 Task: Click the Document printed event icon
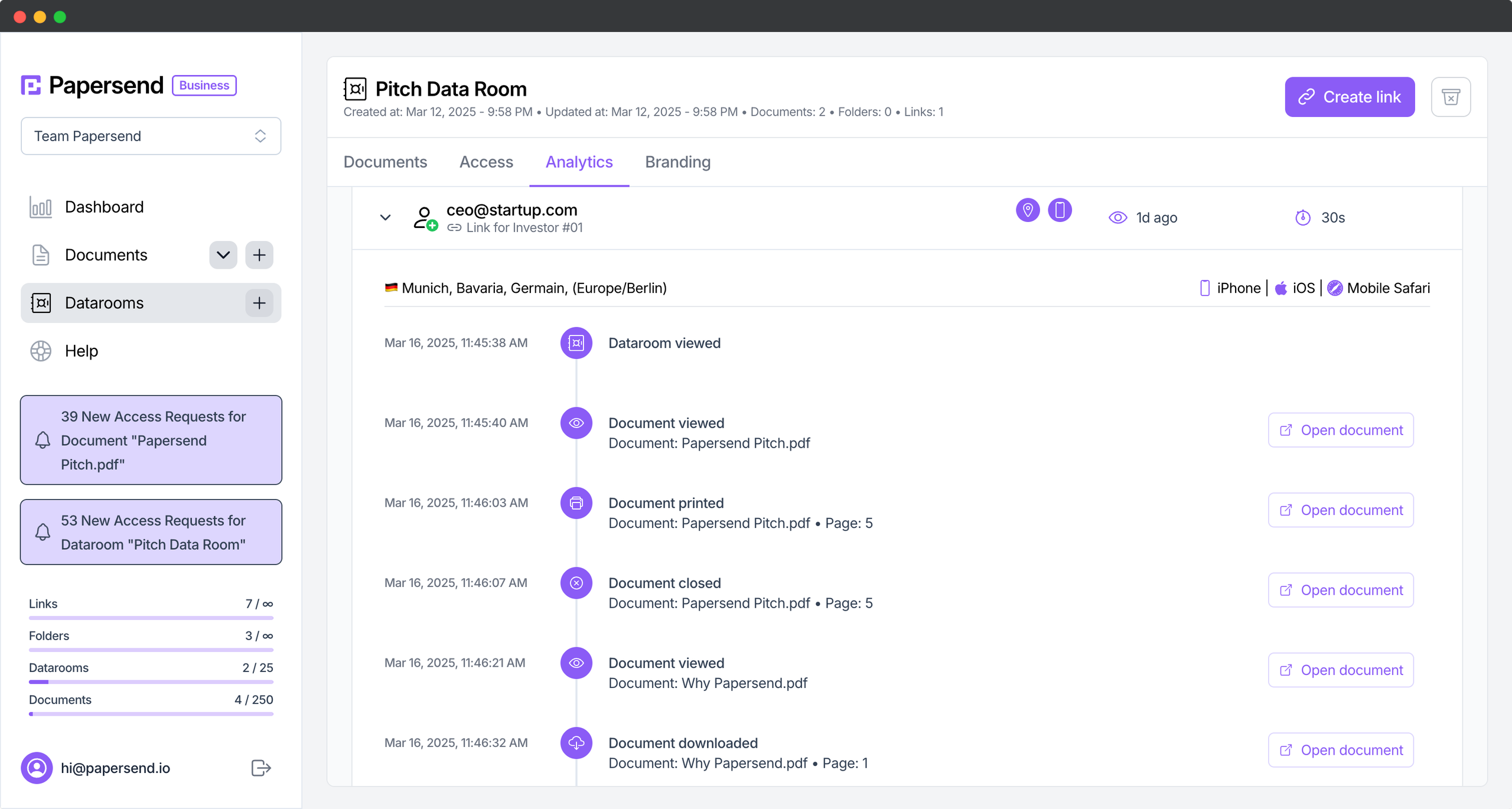tap(576, 503)
